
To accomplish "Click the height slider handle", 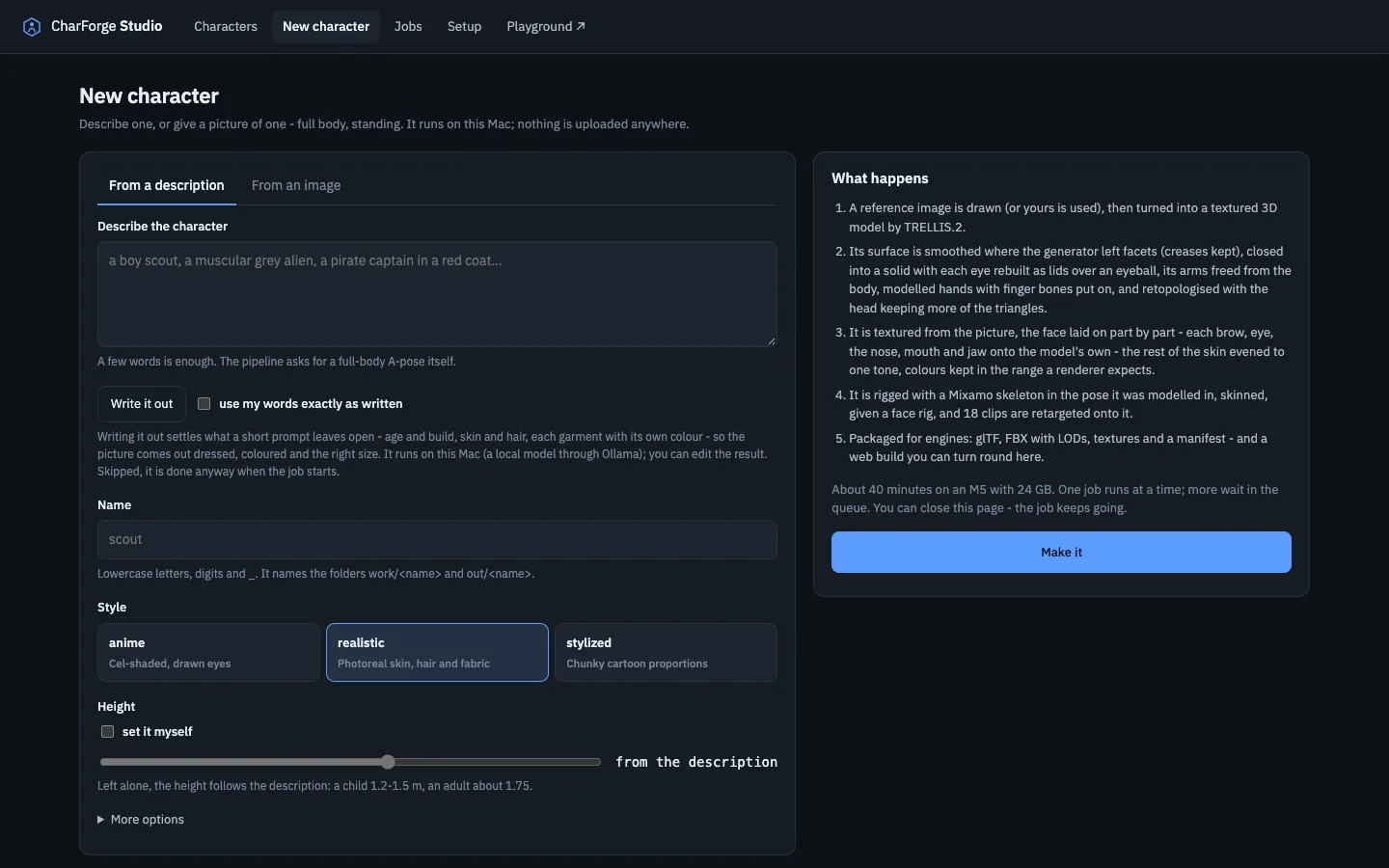I will 388,762.
